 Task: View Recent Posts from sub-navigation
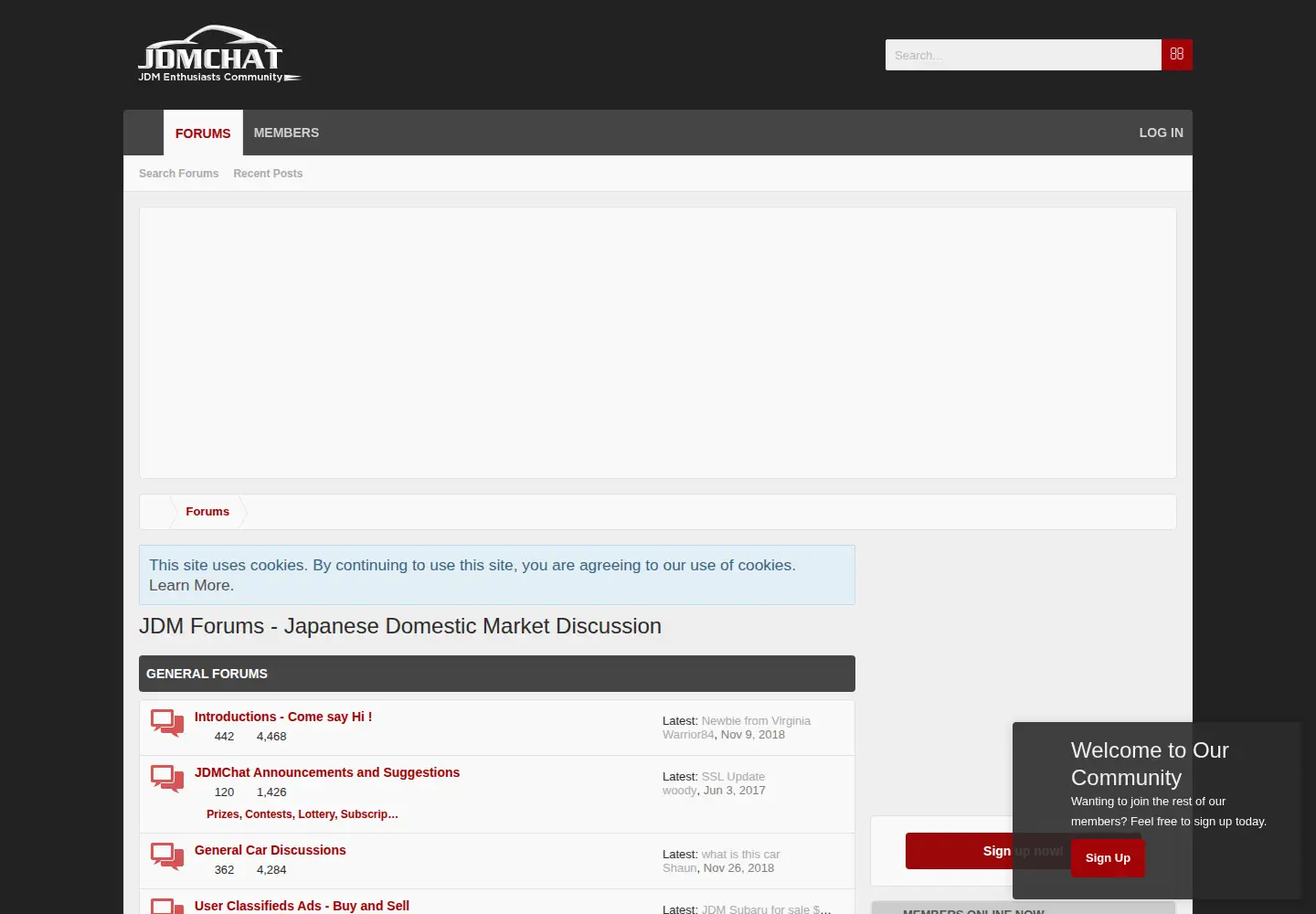point(268,174)
